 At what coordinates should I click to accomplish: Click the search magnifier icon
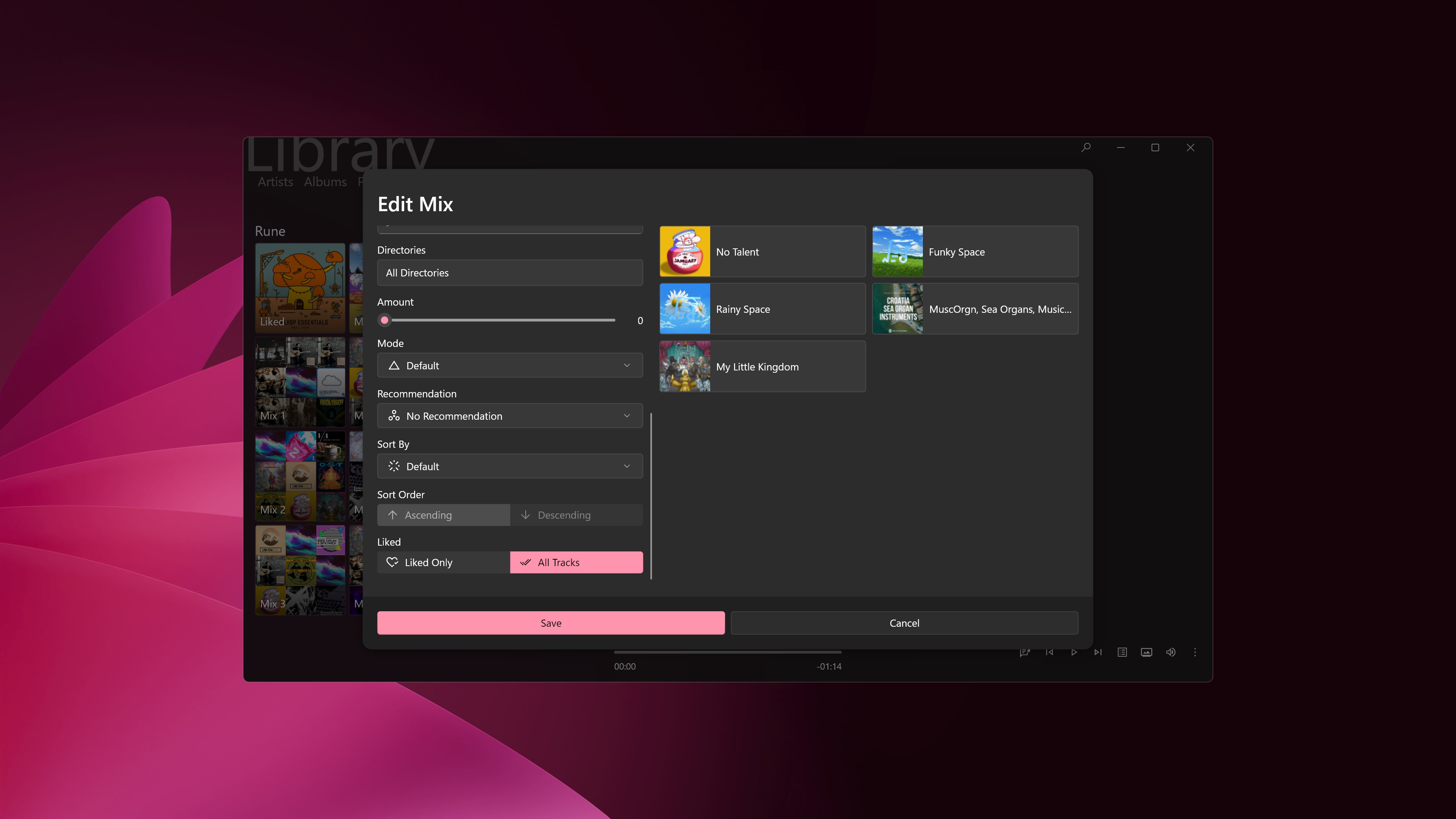[1086, 147]
